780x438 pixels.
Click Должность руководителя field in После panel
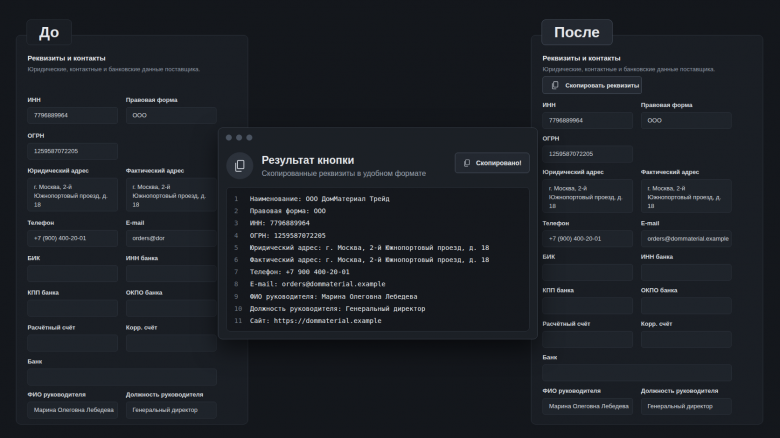(686, 406)
